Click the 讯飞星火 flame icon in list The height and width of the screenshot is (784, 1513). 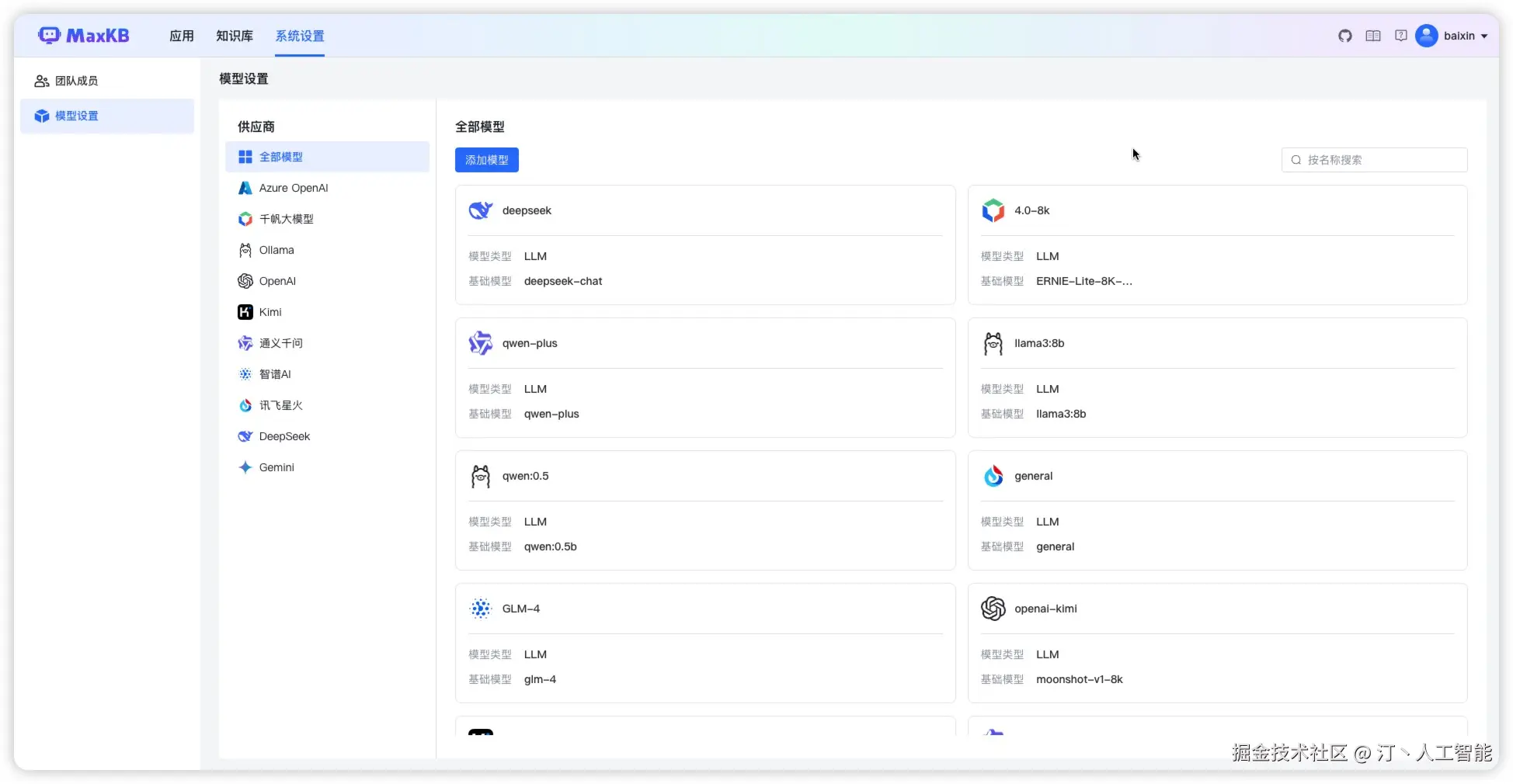point(245,405)
